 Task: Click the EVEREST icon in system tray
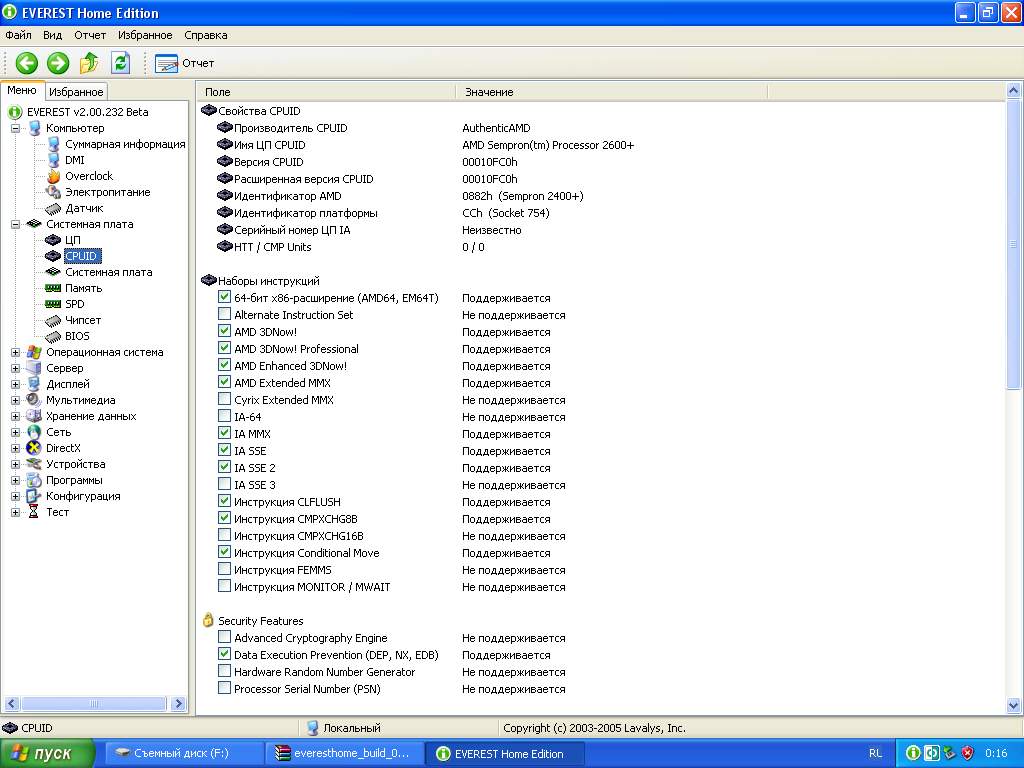tap(913, 753)
